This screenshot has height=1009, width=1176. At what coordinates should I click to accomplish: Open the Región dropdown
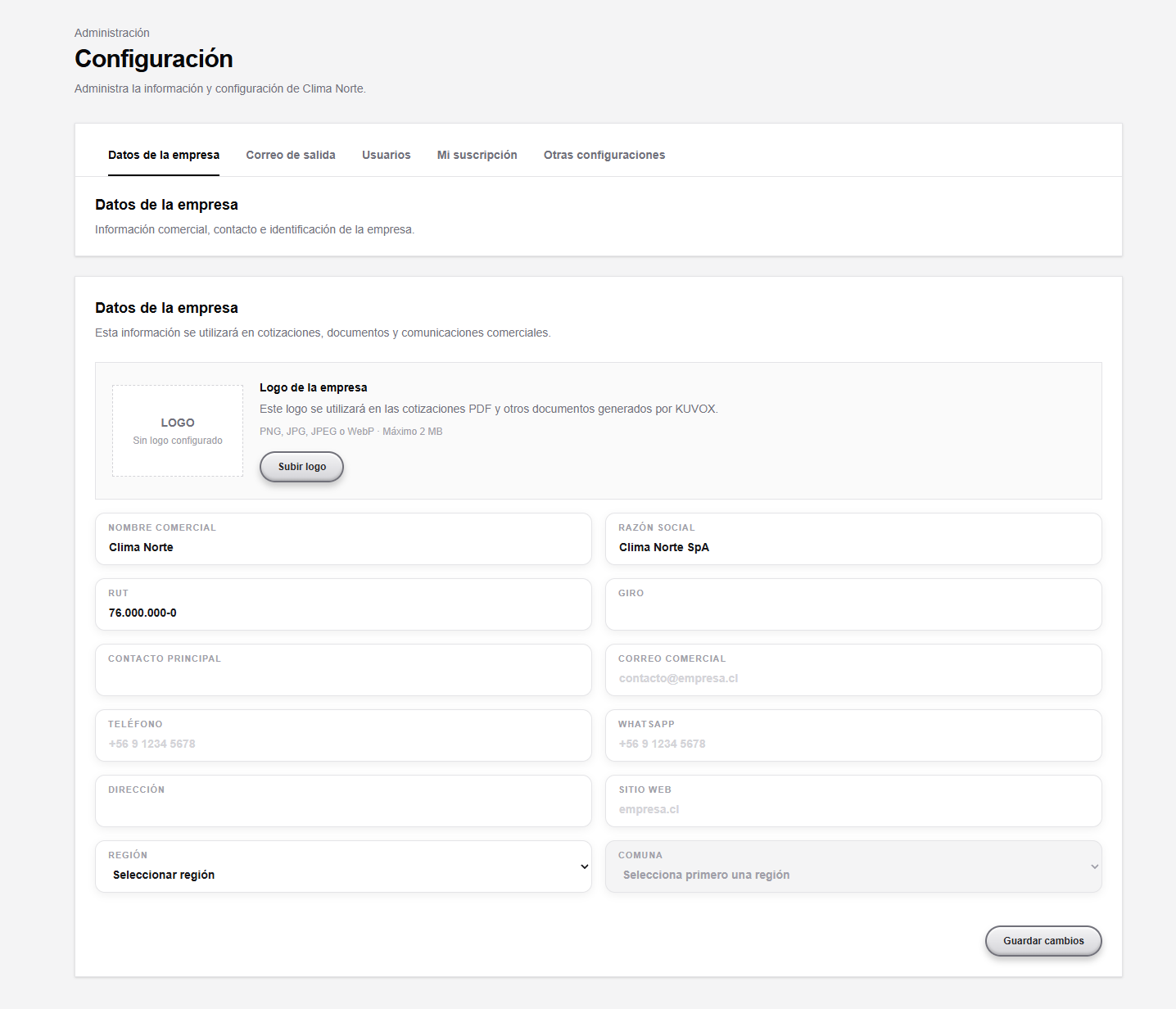point(343,866)
